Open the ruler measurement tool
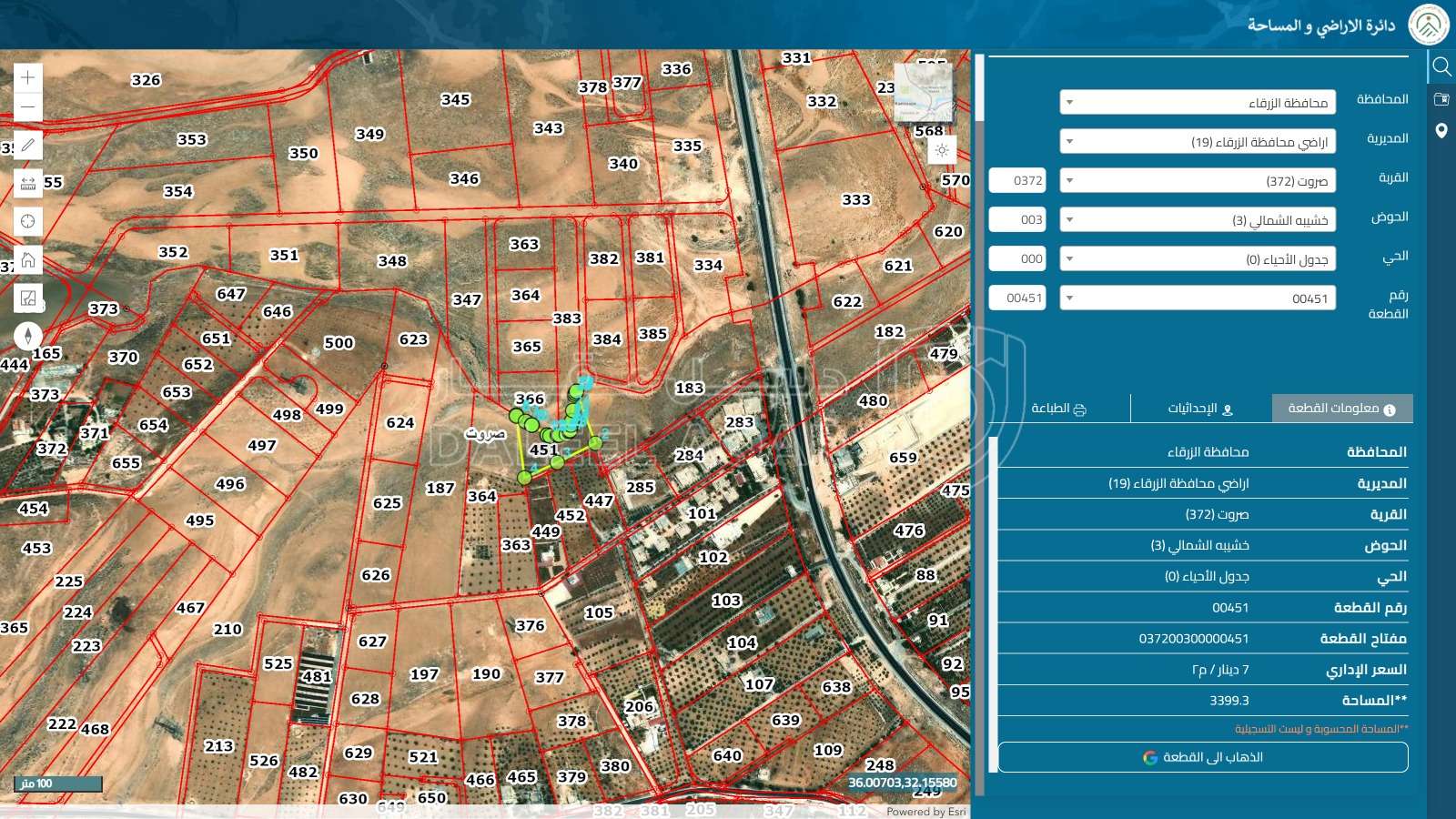The width and height of the screenshot is (1456, 819). 28,184
